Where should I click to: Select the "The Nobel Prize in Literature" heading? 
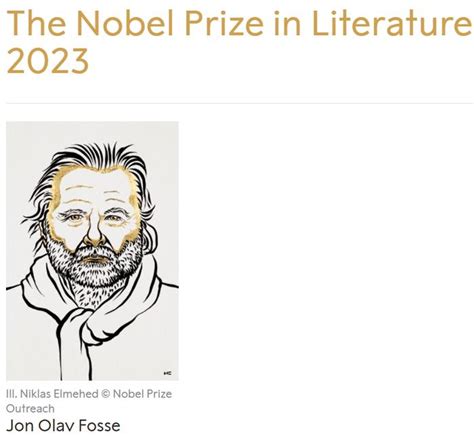(x=239, y=24)
